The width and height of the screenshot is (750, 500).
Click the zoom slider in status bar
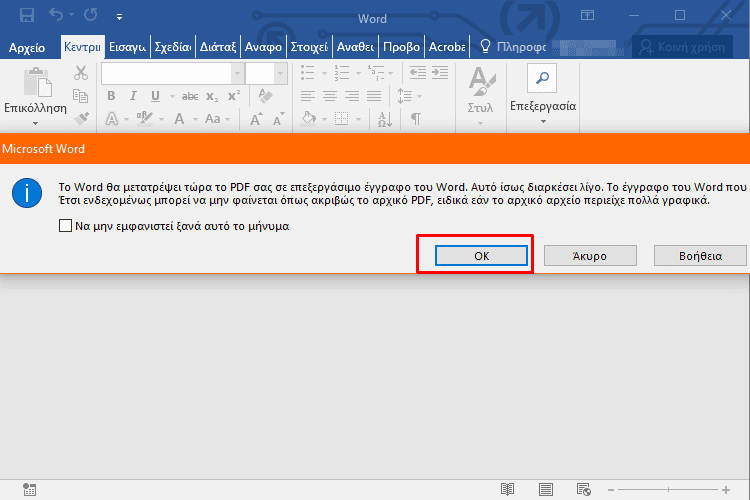[668, 489]
